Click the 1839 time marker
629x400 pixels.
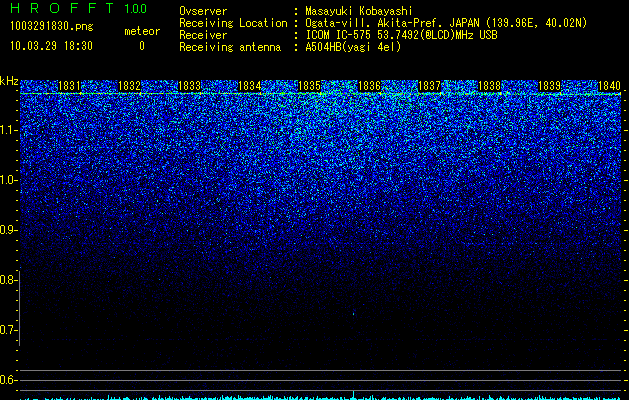(x=550, y=86)
